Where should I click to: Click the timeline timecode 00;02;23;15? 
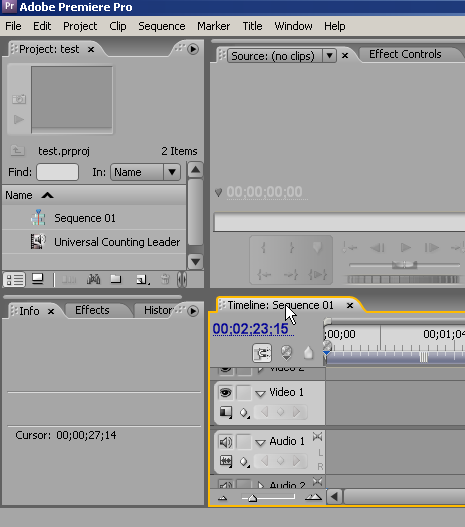[x=250, y=329]
